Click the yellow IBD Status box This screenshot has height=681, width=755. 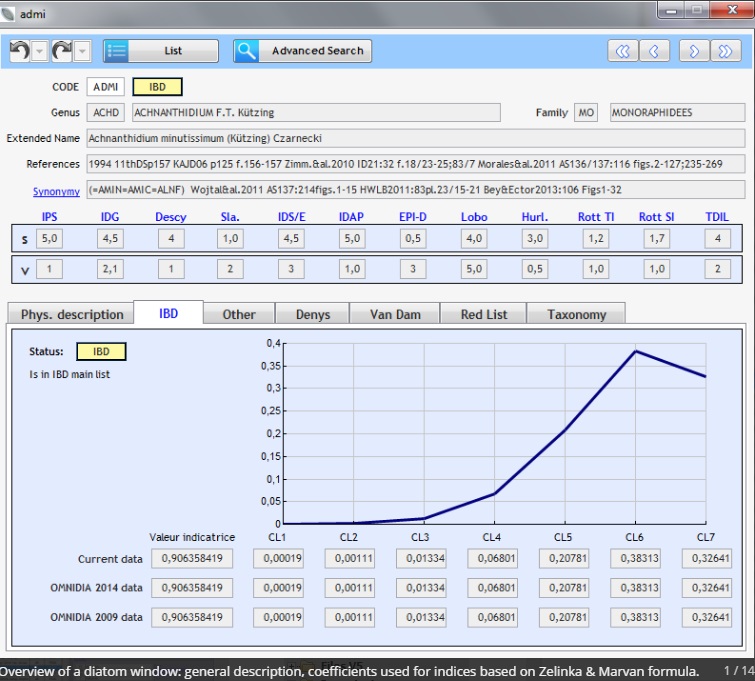tap(101, 352)
